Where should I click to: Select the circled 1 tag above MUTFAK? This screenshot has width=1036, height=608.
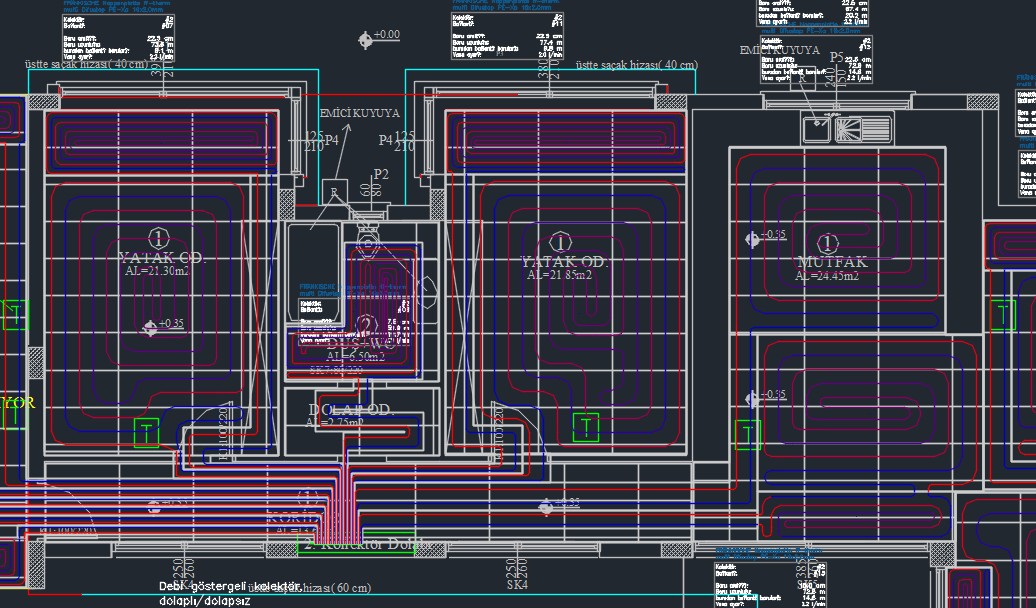(828, 243)
